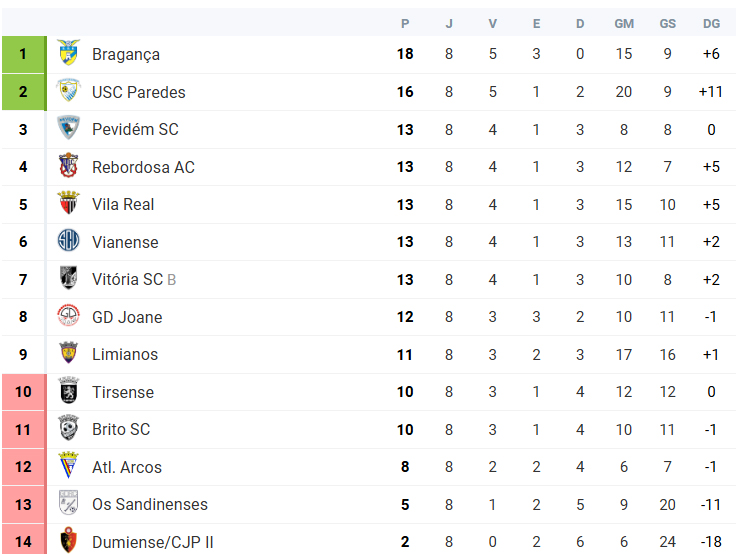
Task: Click the Atl. Arcos club crest
Action: click(x=69, y=465)
